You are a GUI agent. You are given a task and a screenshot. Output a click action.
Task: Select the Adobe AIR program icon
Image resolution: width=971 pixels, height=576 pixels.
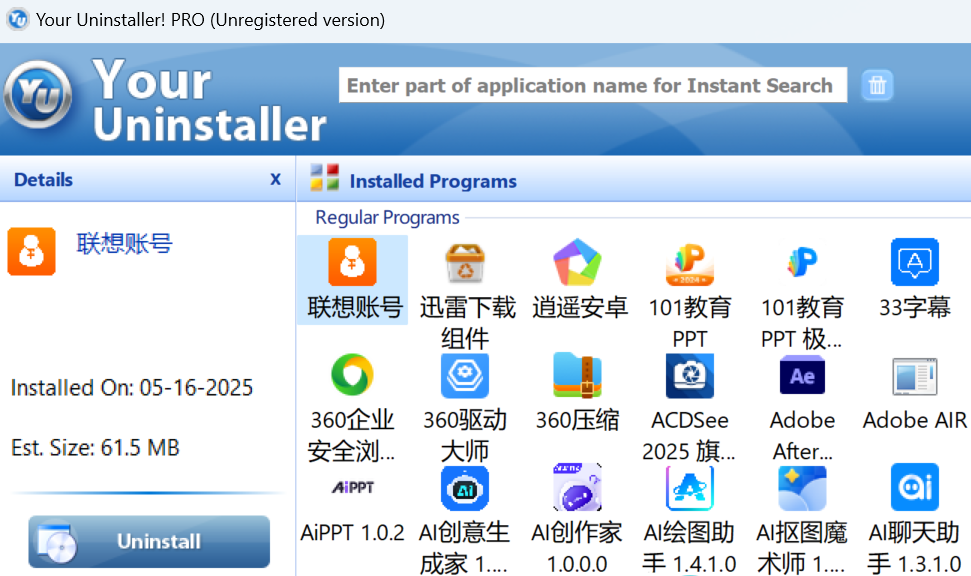(915, 376)
